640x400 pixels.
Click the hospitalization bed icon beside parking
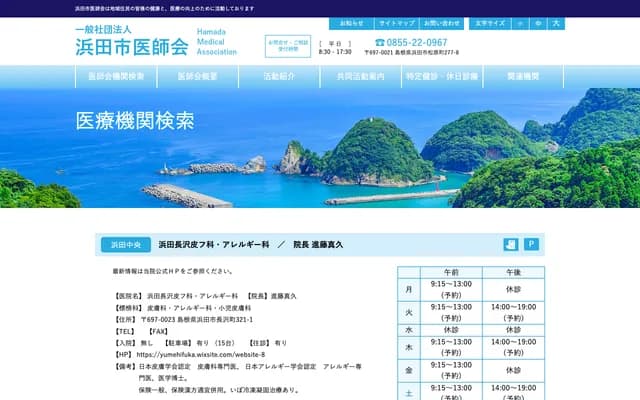[x=511, y=244]
